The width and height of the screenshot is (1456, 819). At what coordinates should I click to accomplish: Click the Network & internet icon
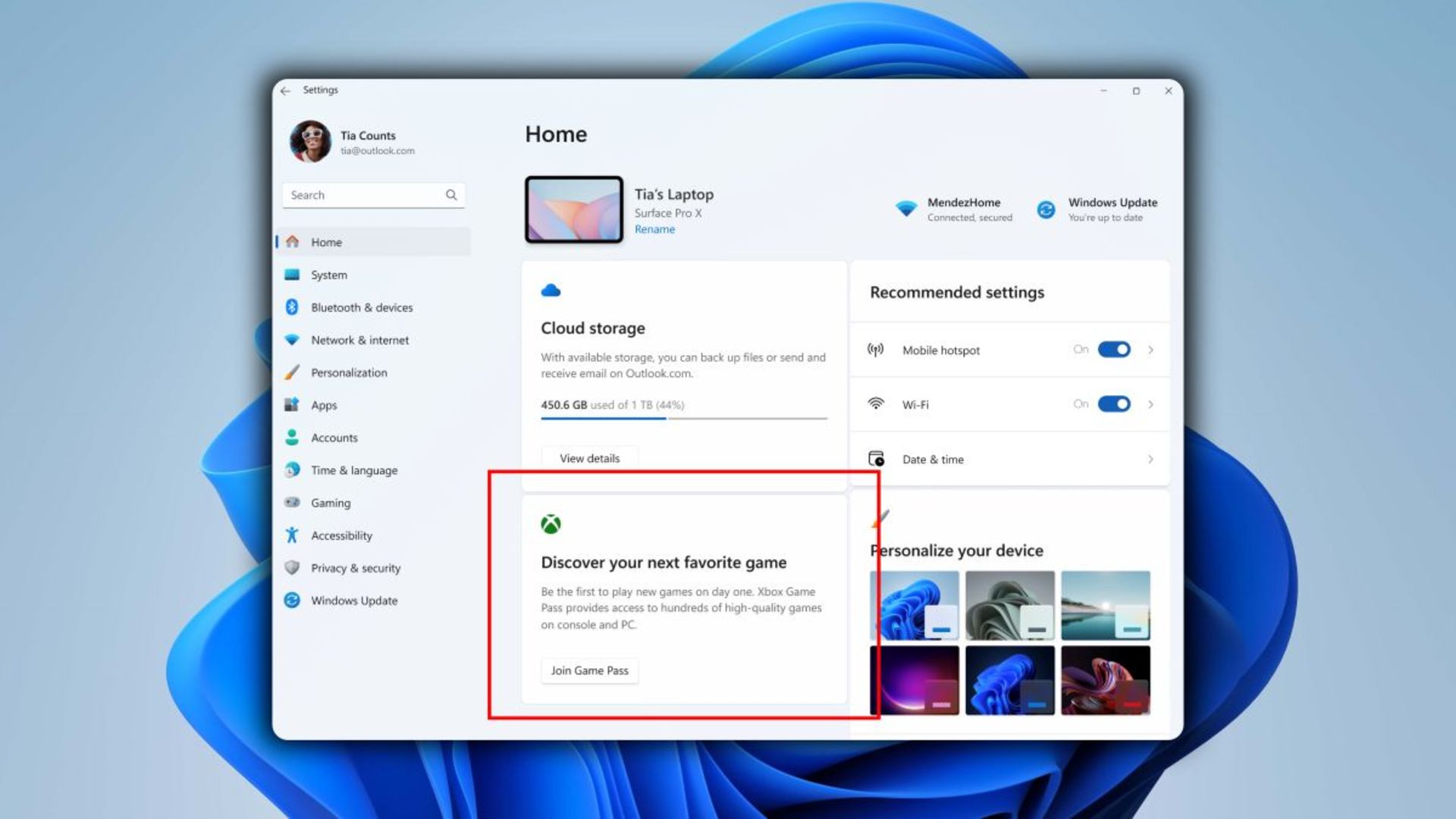[x=292, y=339]
